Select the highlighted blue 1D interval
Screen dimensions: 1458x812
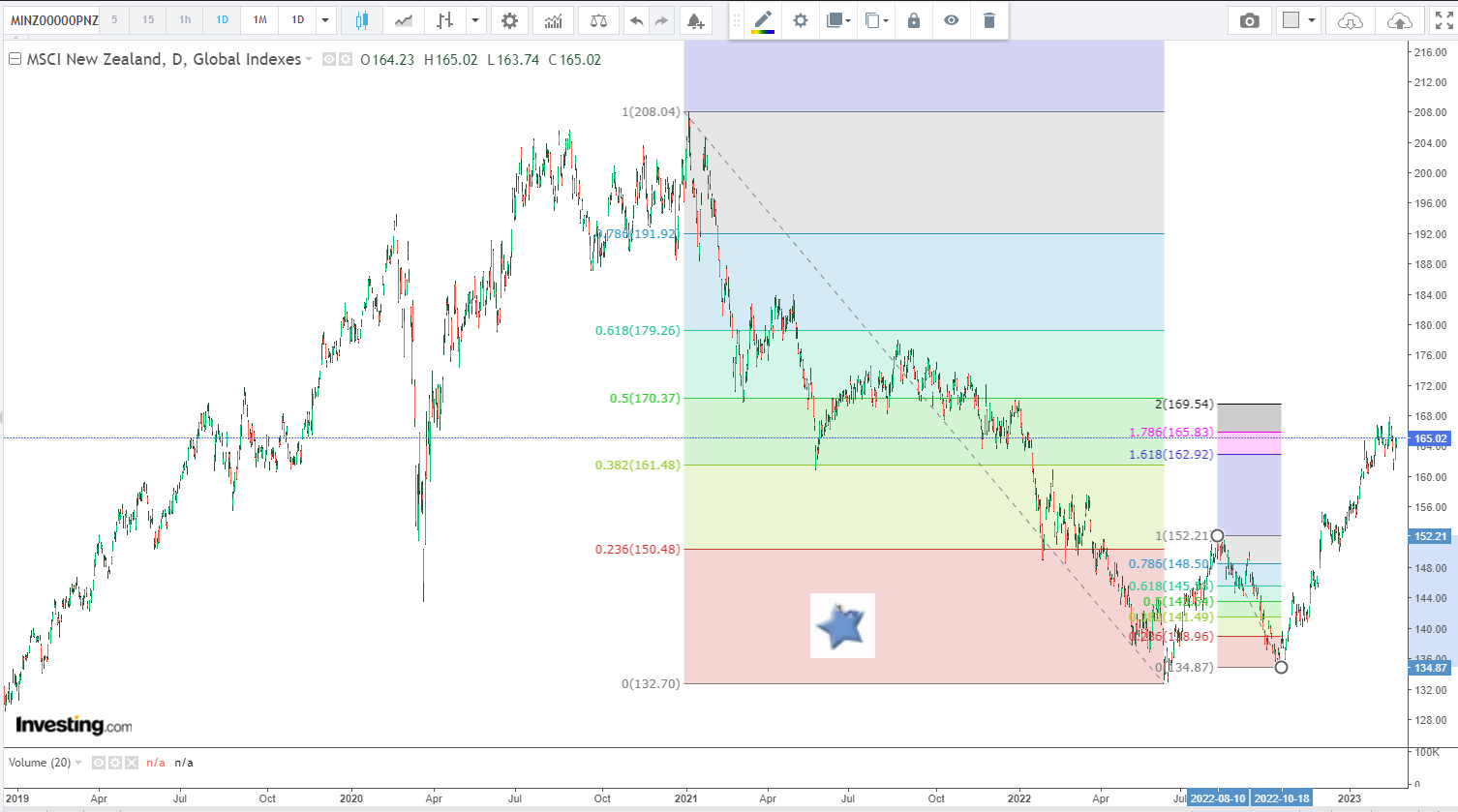223,20
